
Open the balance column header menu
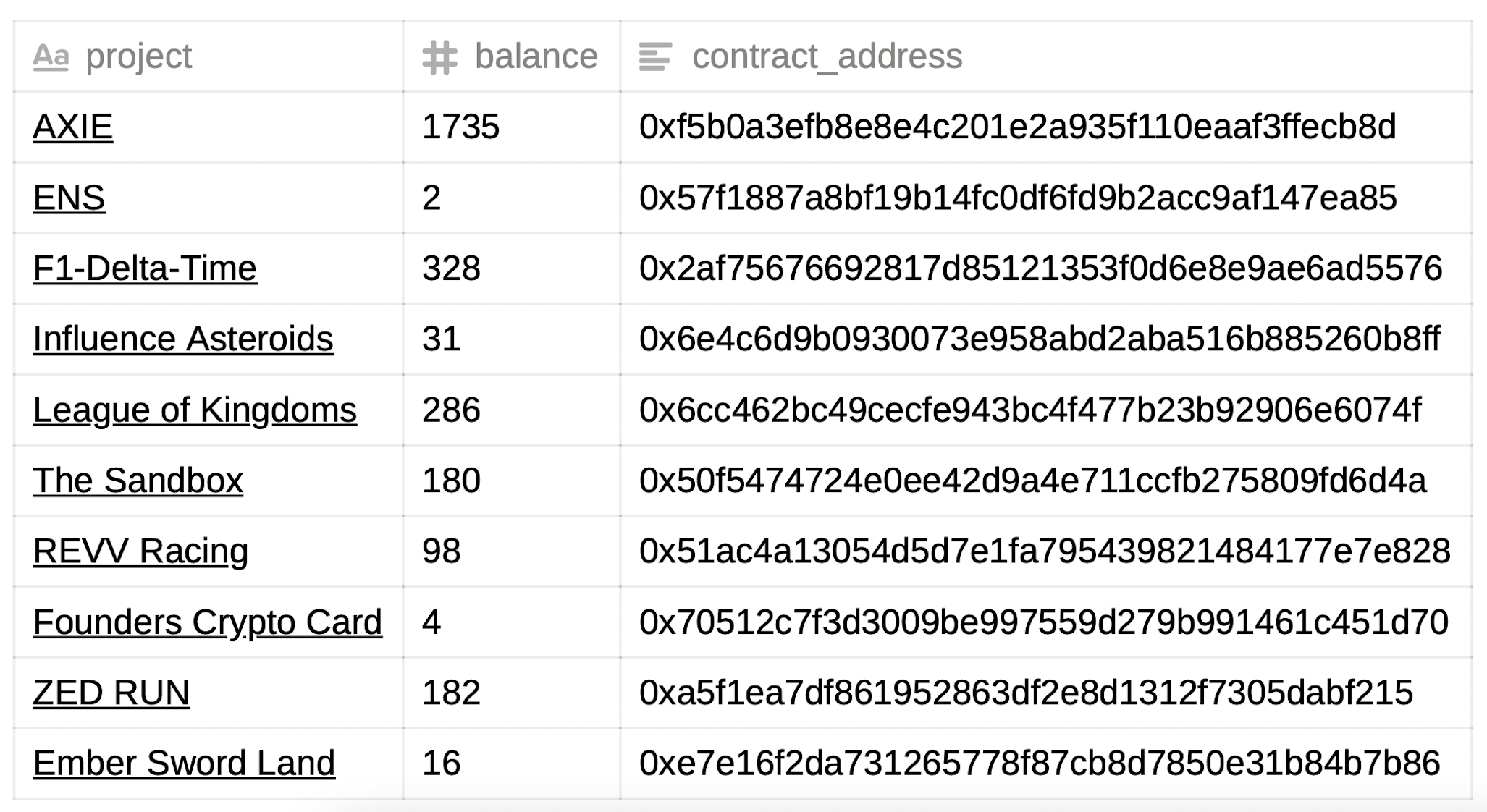click(512, 56)
